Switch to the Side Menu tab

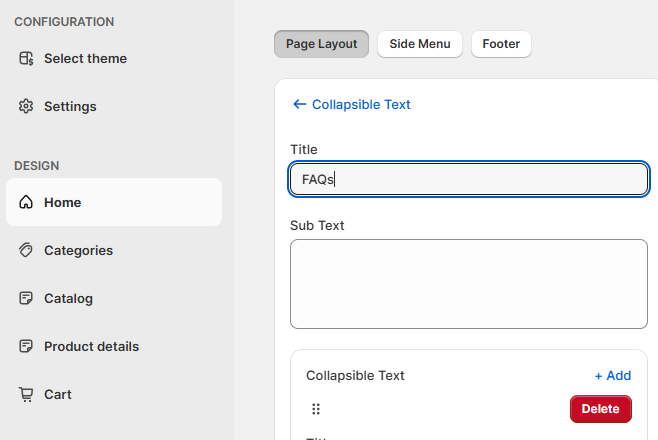tap(420, 44)
